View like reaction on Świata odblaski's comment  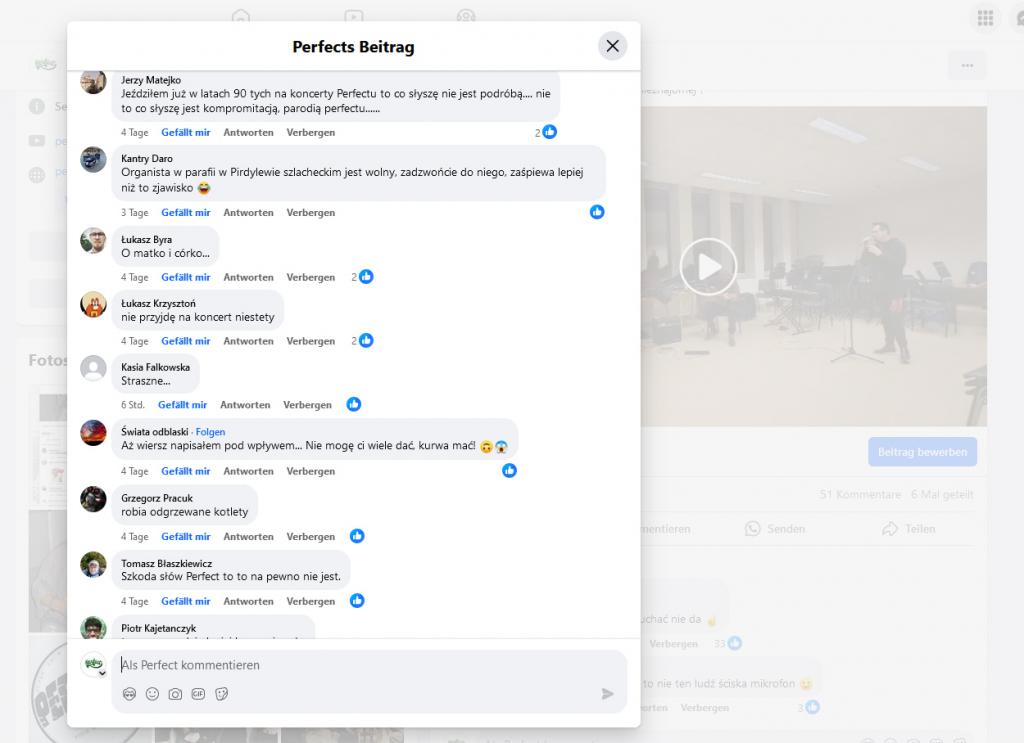[509, 470]
